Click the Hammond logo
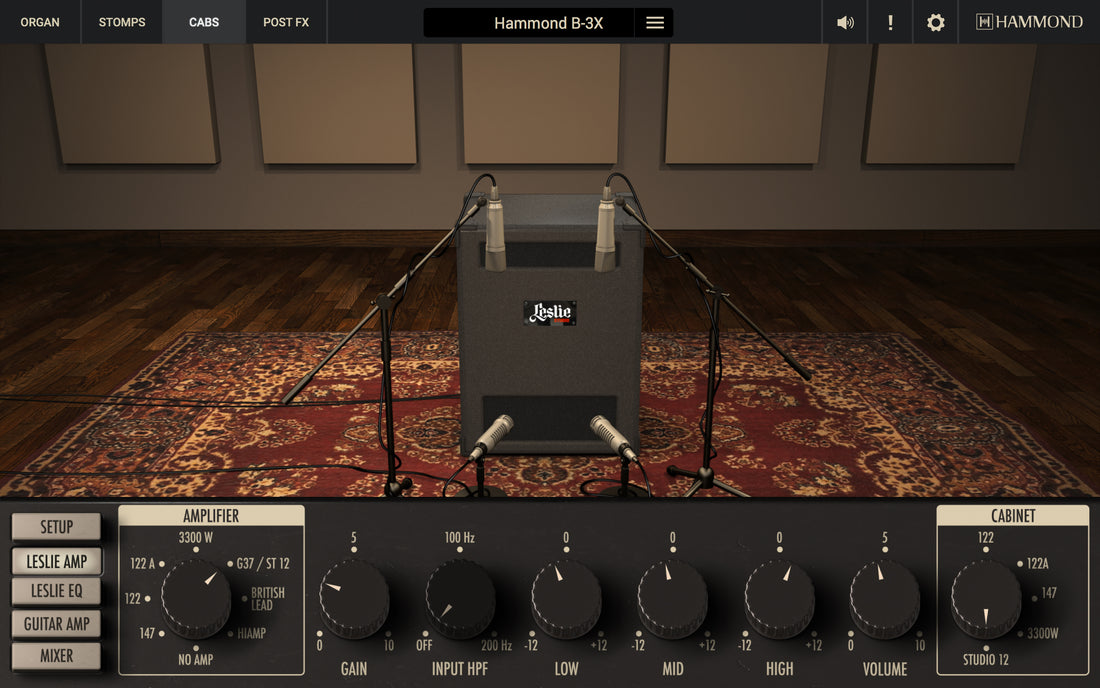 point(1029,22)
